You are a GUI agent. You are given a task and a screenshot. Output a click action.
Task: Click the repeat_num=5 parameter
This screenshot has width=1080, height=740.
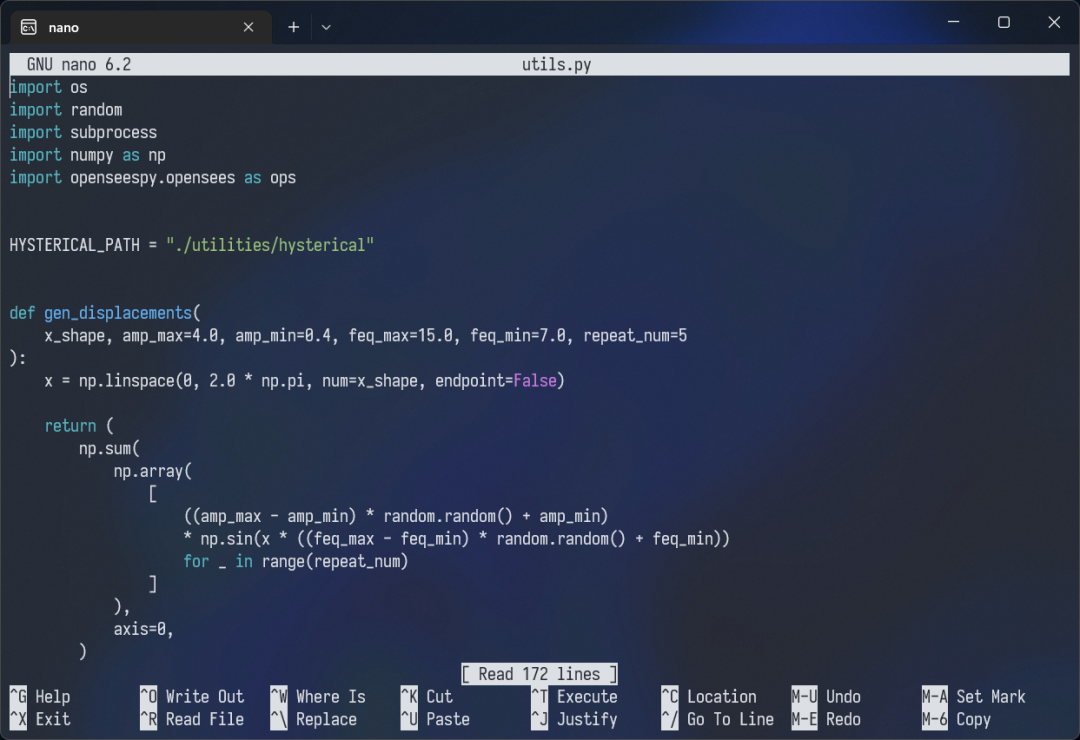pyautogui.click(x=635, y=336)
